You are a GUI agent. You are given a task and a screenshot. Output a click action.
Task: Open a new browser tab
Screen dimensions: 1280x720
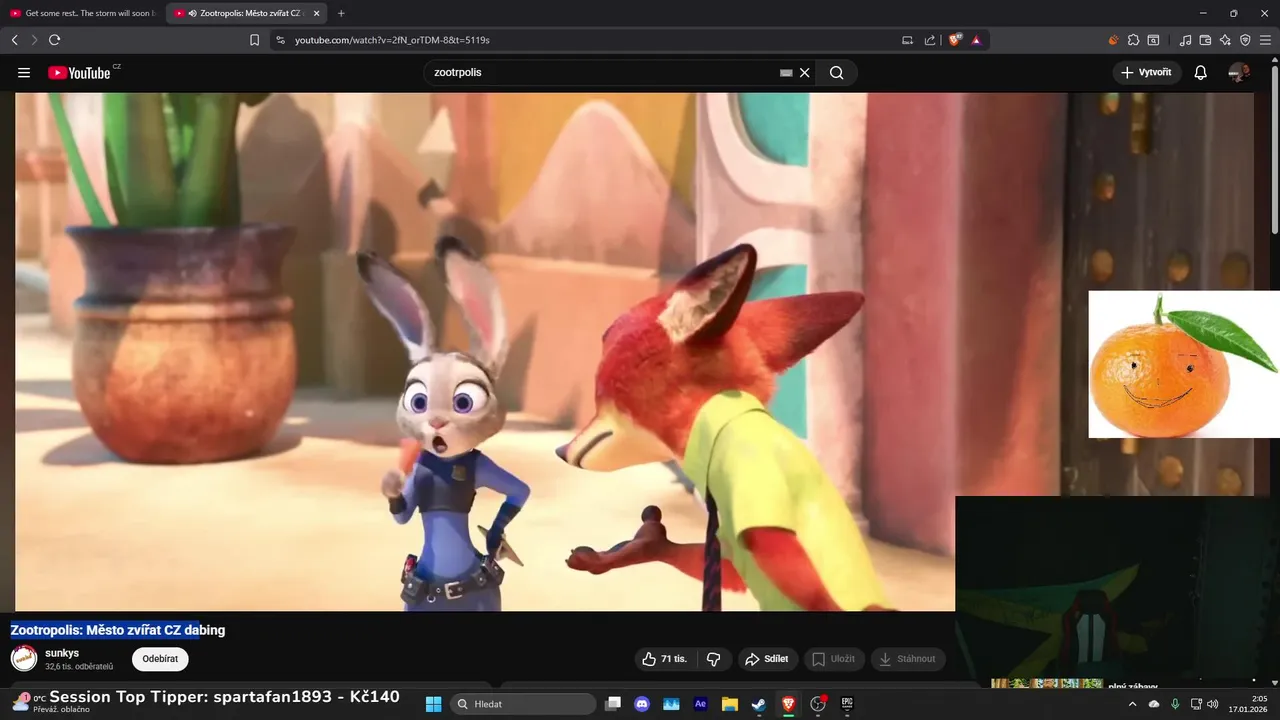click(341, 13)
